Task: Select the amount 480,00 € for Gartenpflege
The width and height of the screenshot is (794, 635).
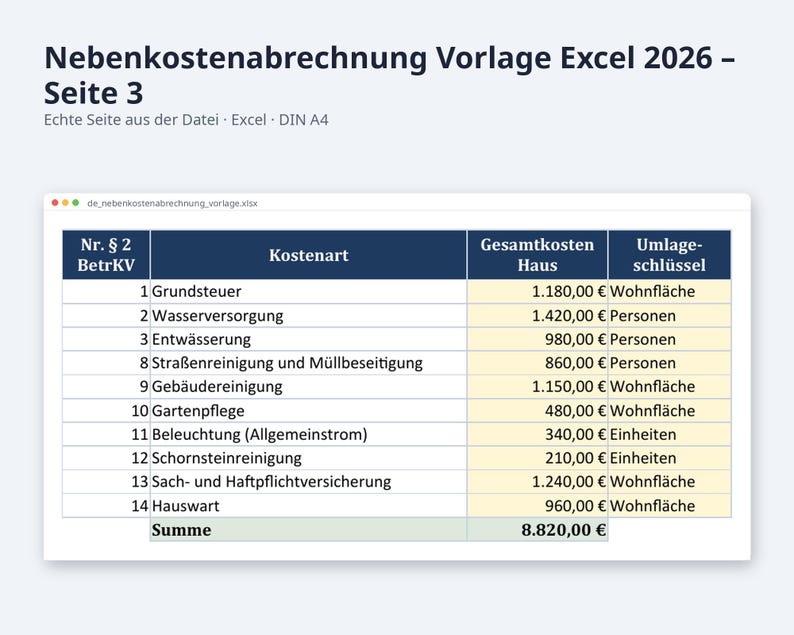Action: click(537, 411)
